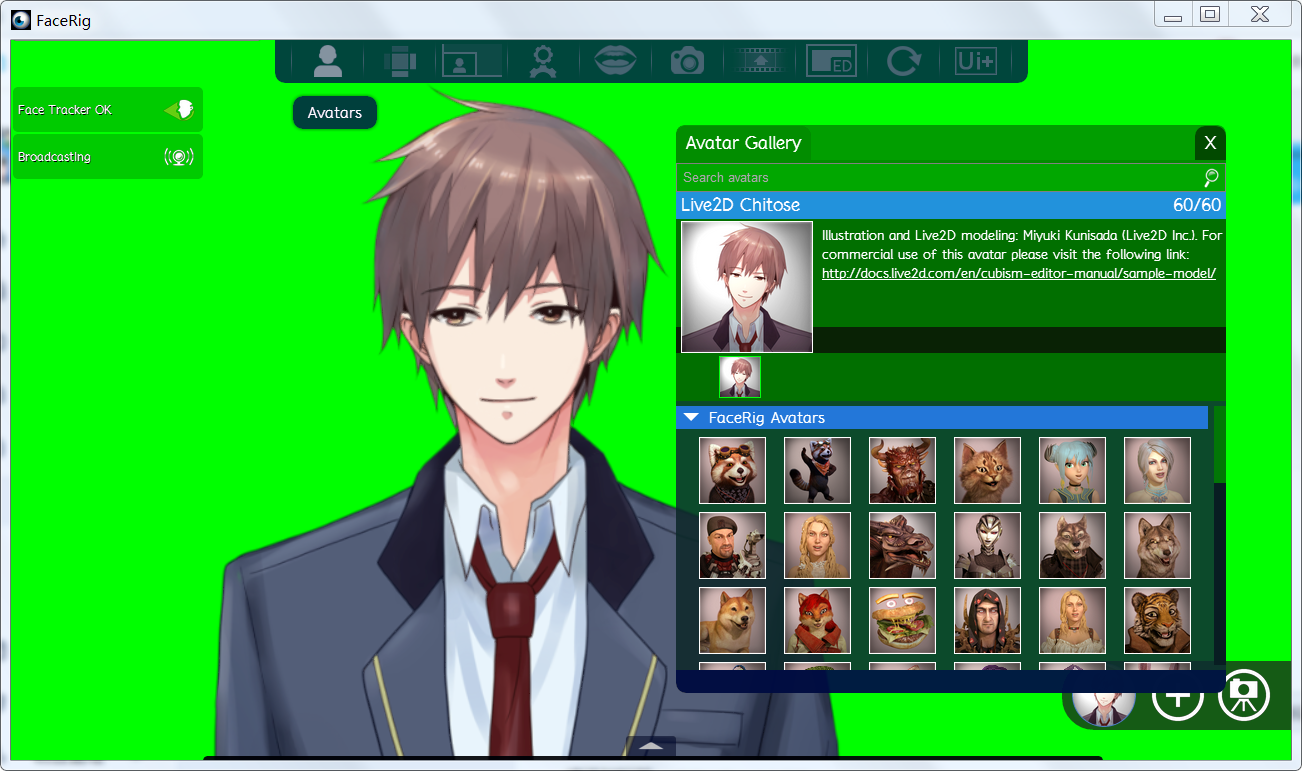
Task: Select the silver-haired woman avatar
Action: click(1157, 470)
